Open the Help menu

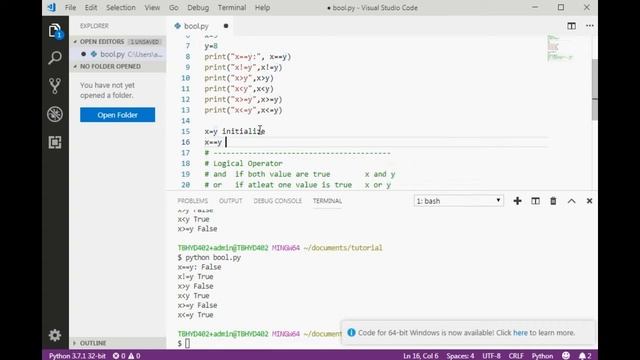click(262, 7)
